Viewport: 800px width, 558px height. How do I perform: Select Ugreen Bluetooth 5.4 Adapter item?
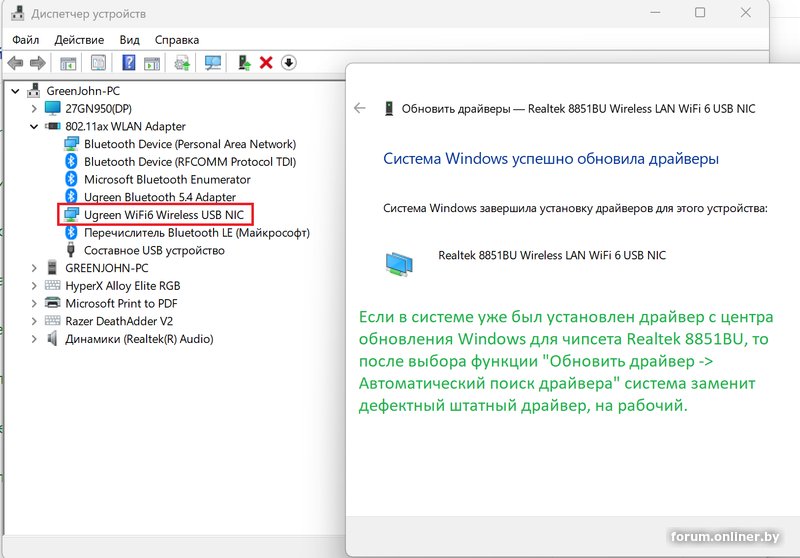coord(160,197)
